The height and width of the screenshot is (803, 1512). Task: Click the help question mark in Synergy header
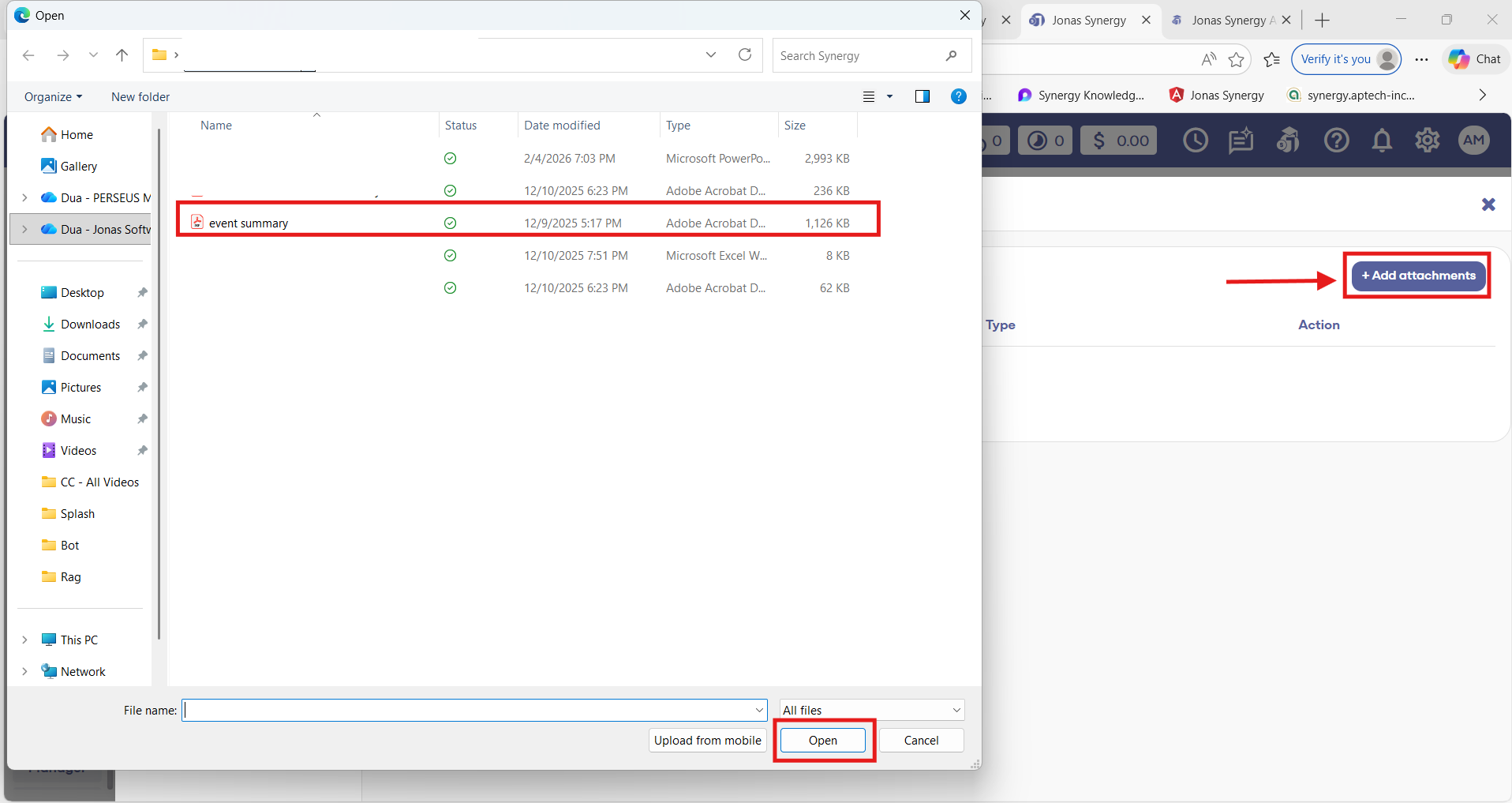tap(1336, 141)
